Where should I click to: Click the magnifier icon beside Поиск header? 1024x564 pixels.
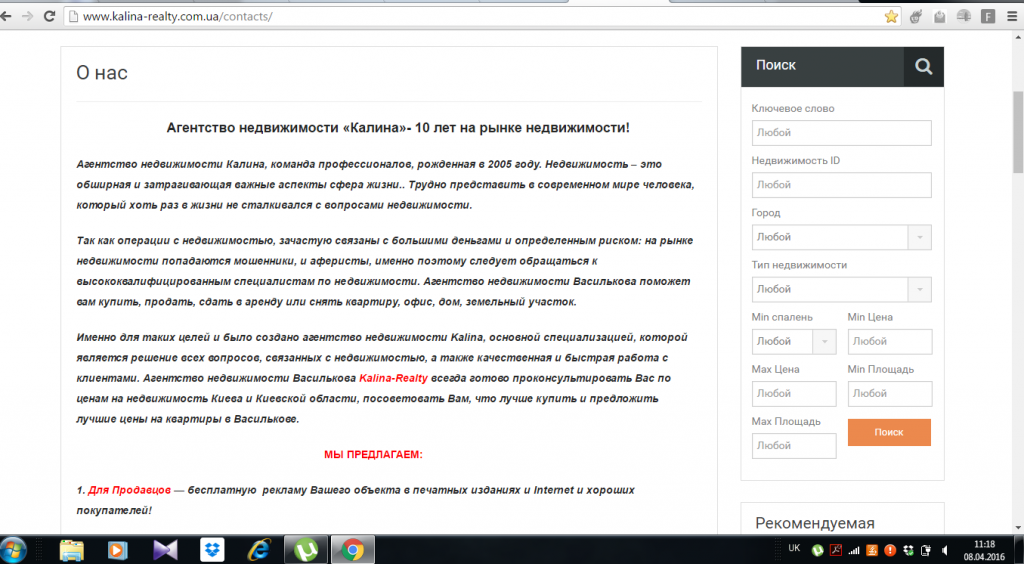[x=923, y=66]
